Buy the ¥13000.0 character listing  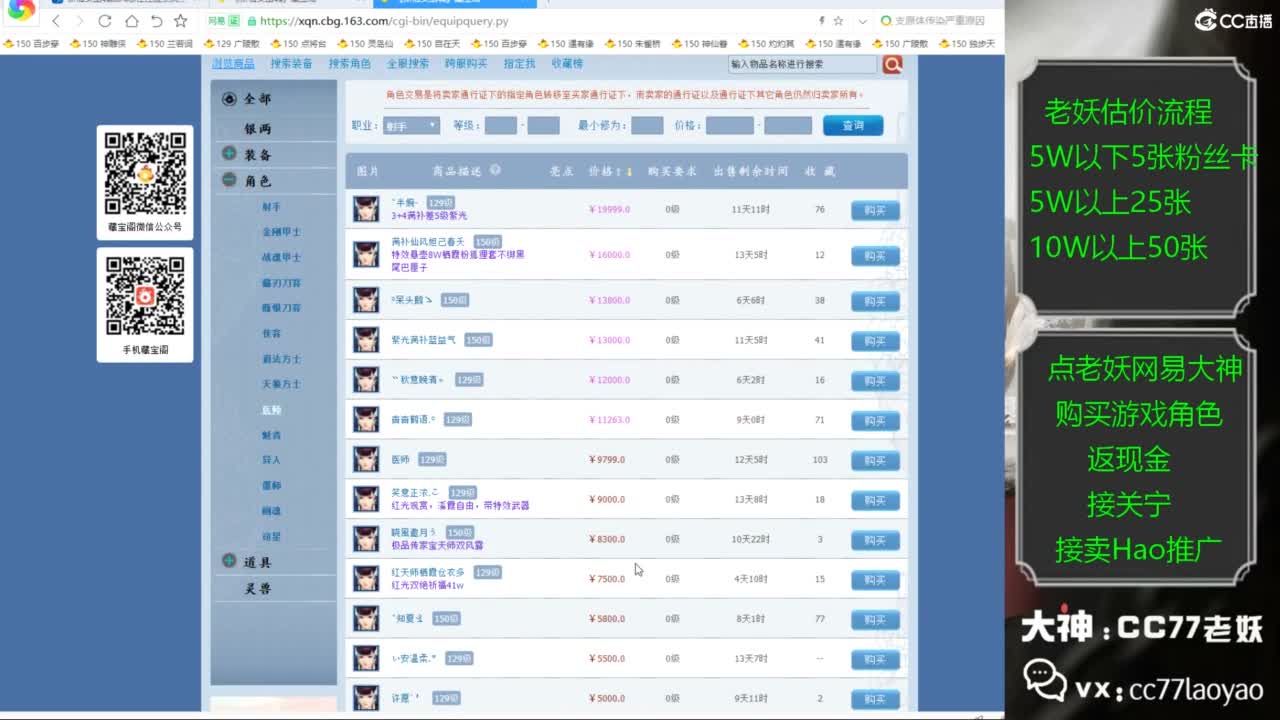pyautogui.click(x=875, y=341)
